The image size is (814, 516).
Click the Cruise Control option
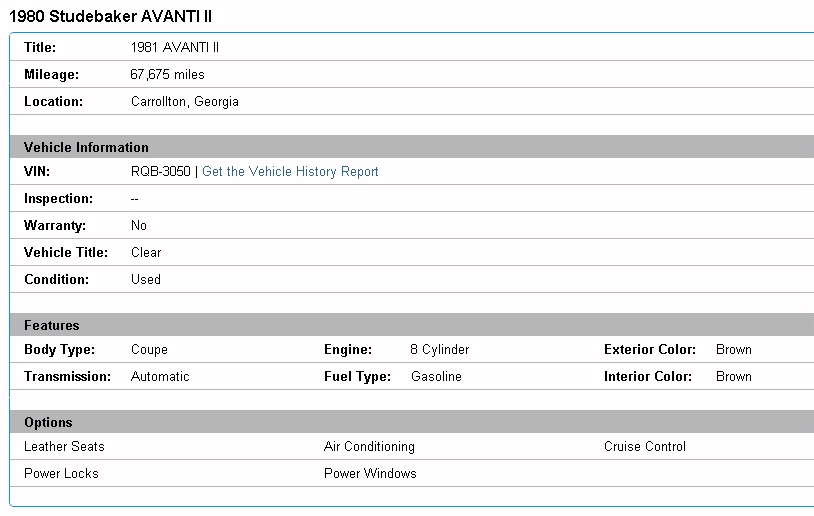(x=645, y=447)
